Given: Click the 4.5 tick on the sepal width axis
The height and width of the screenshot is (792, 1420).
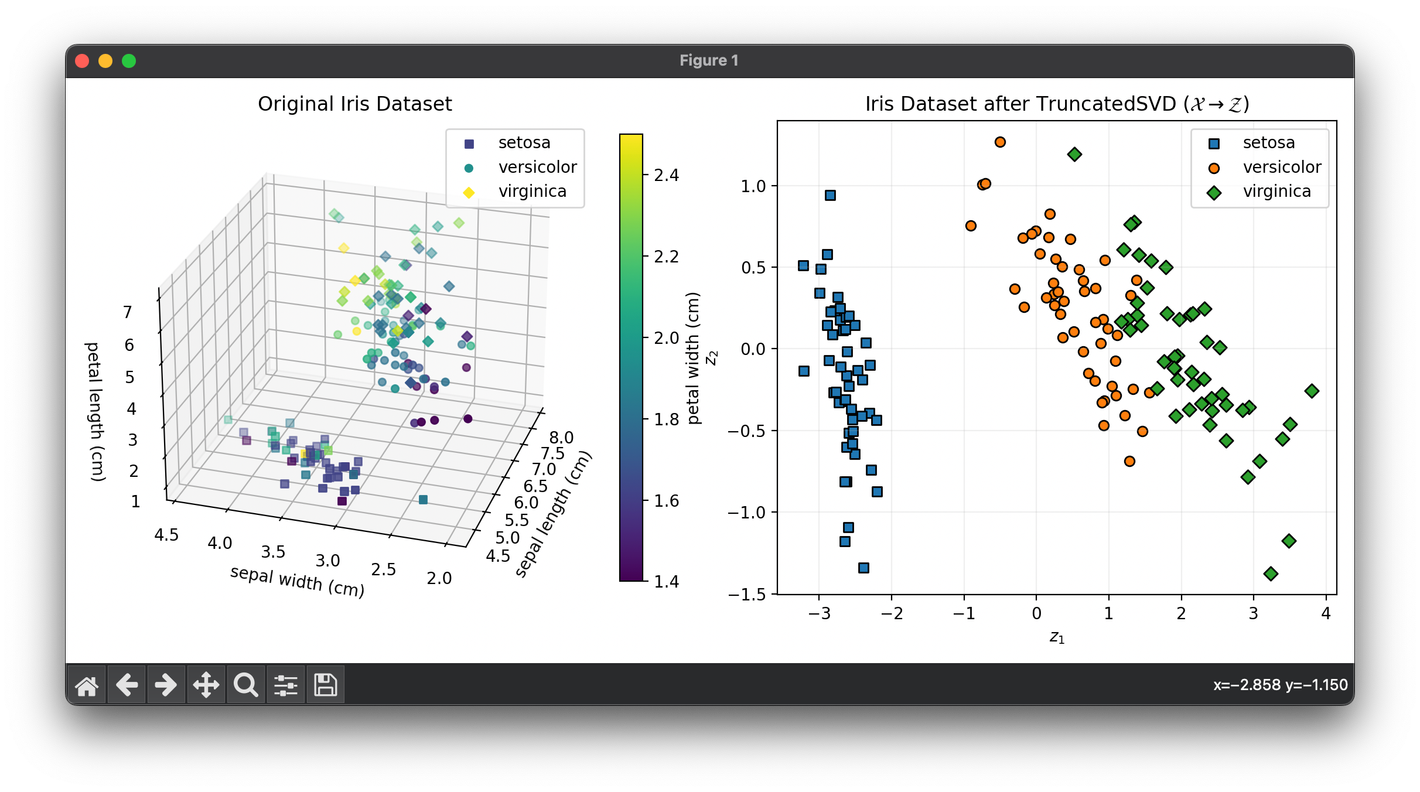Looking at the screenshot, I should (167, 534).
